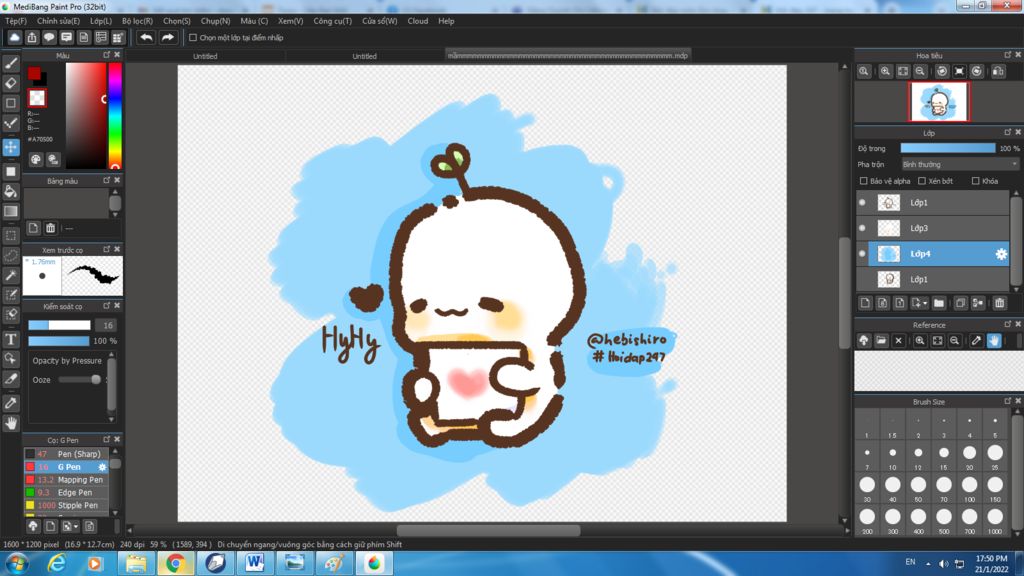Open gear settings for G Pen brush
Viewport: 1024px width, 576px height.
tap(102, 467)
